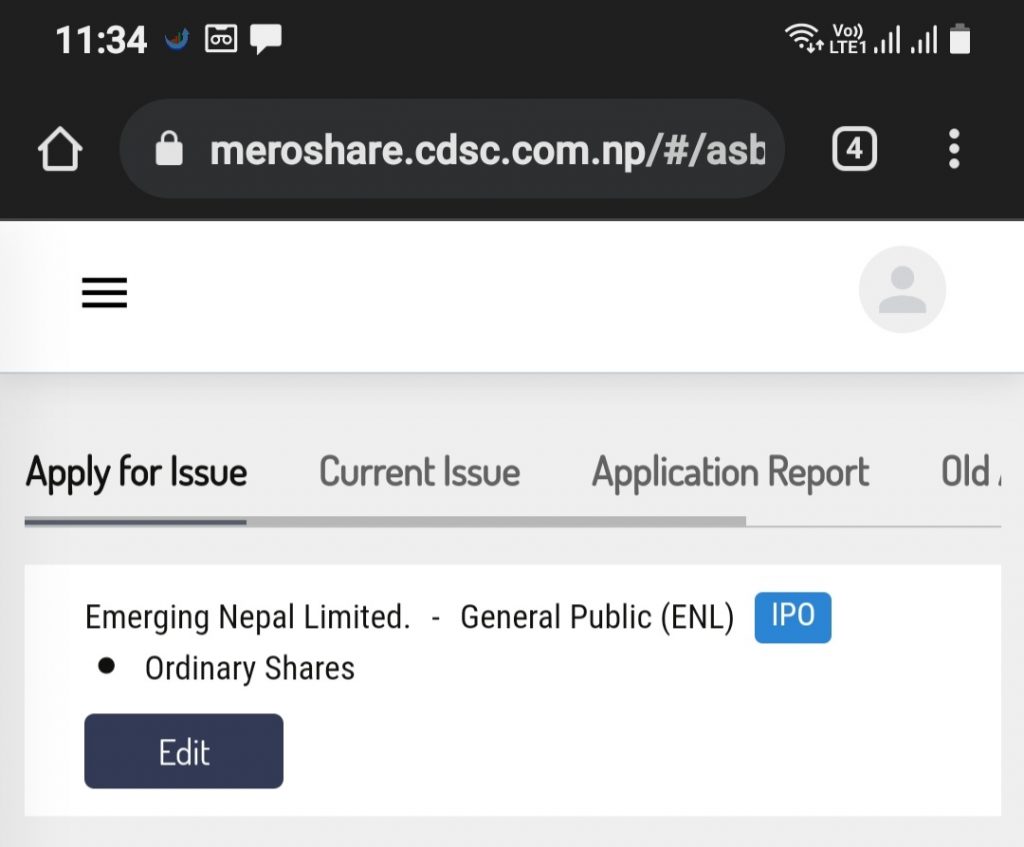Open the browser three-dot overflow menu
Screen dimensions: 1024x847
pos(953,149)
